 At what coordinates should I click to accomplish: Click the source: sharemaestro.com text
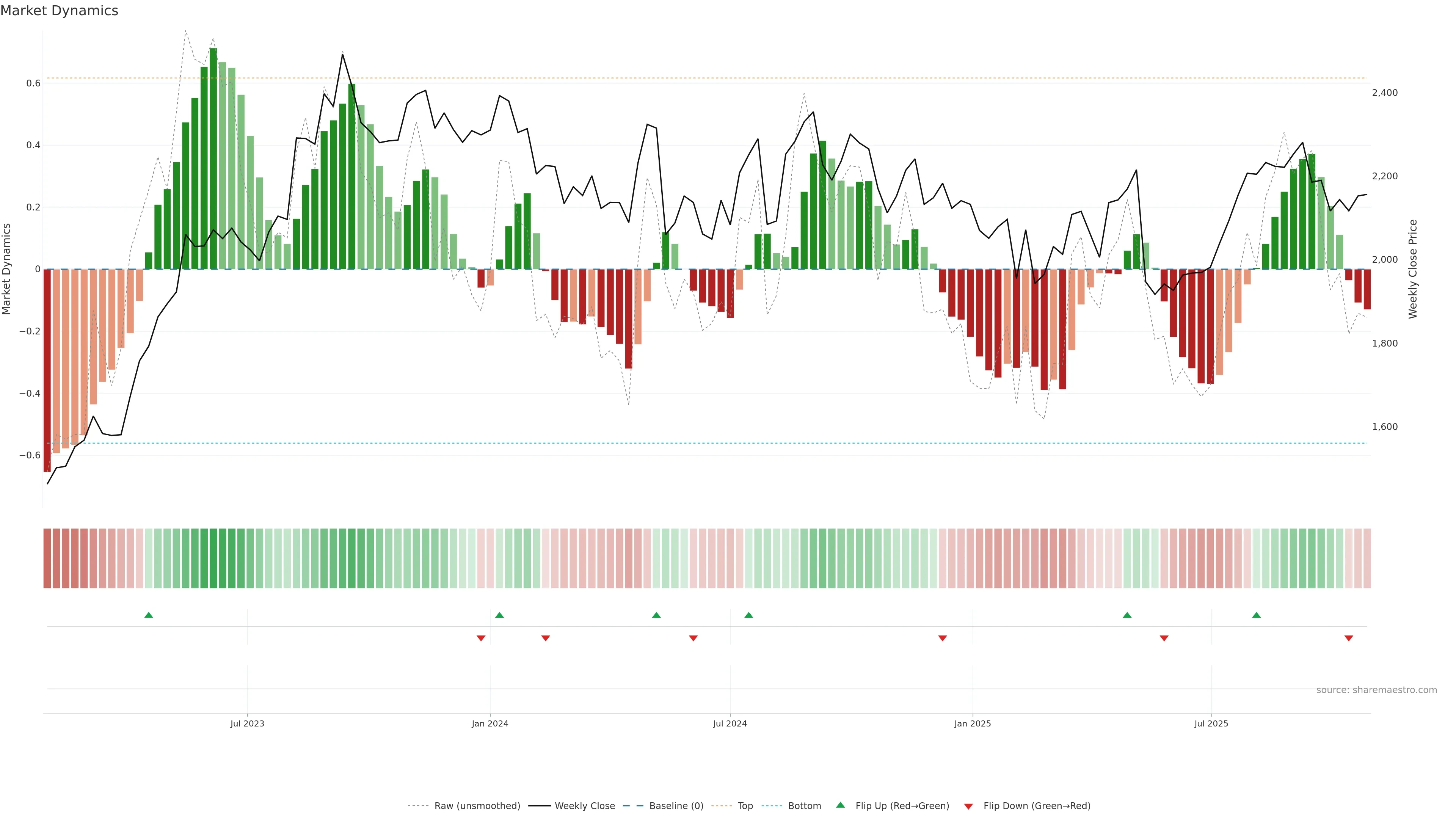pyautogui.click(x=1376, y=690)
